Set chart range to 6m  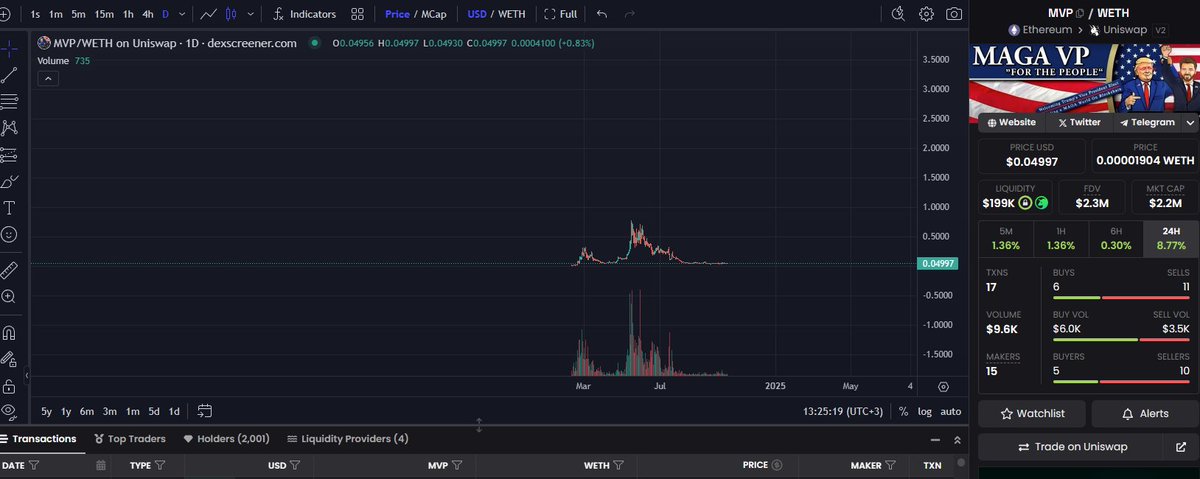point(87,411)
